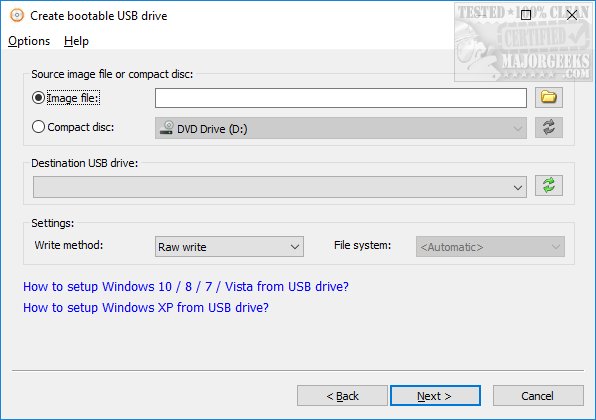Open the Windows 10 / 8 / 7 / Vista setup link
Viewport: 596px width, 420px height.
coord(186,286)
